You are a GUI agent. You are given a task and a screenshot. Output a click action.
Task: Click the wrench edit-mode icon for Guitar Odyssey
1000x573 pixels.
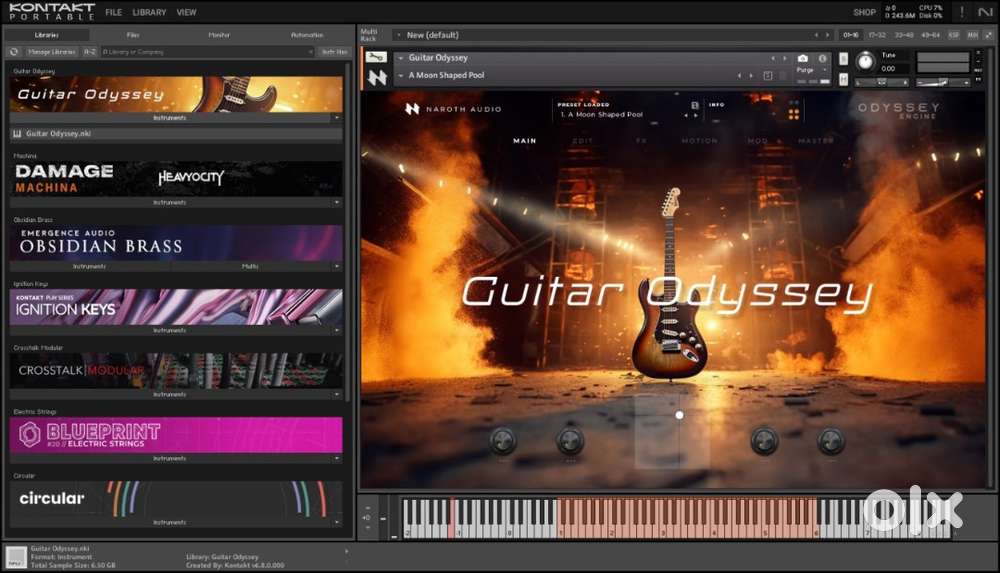[376, 58]
